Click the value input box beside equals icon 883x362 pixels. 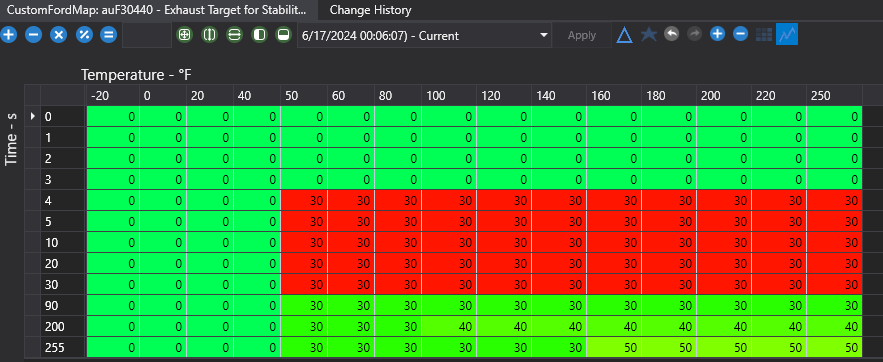coord(147,35)
